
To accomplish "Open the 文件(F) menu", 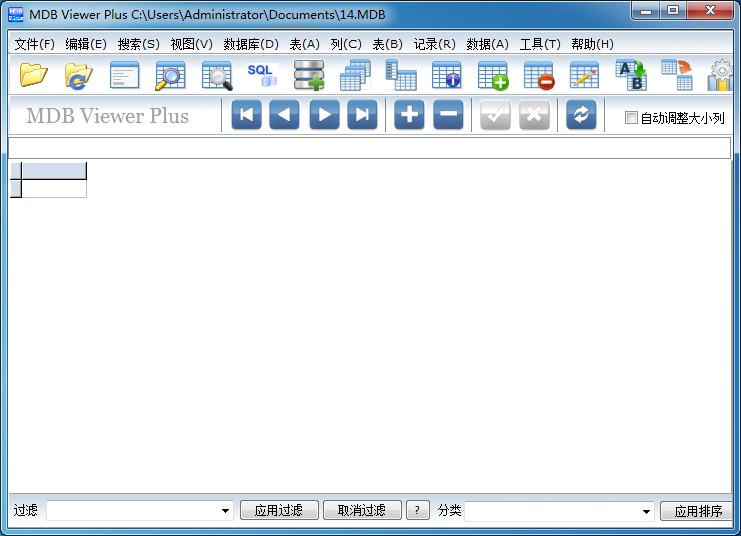I will 35,44.
